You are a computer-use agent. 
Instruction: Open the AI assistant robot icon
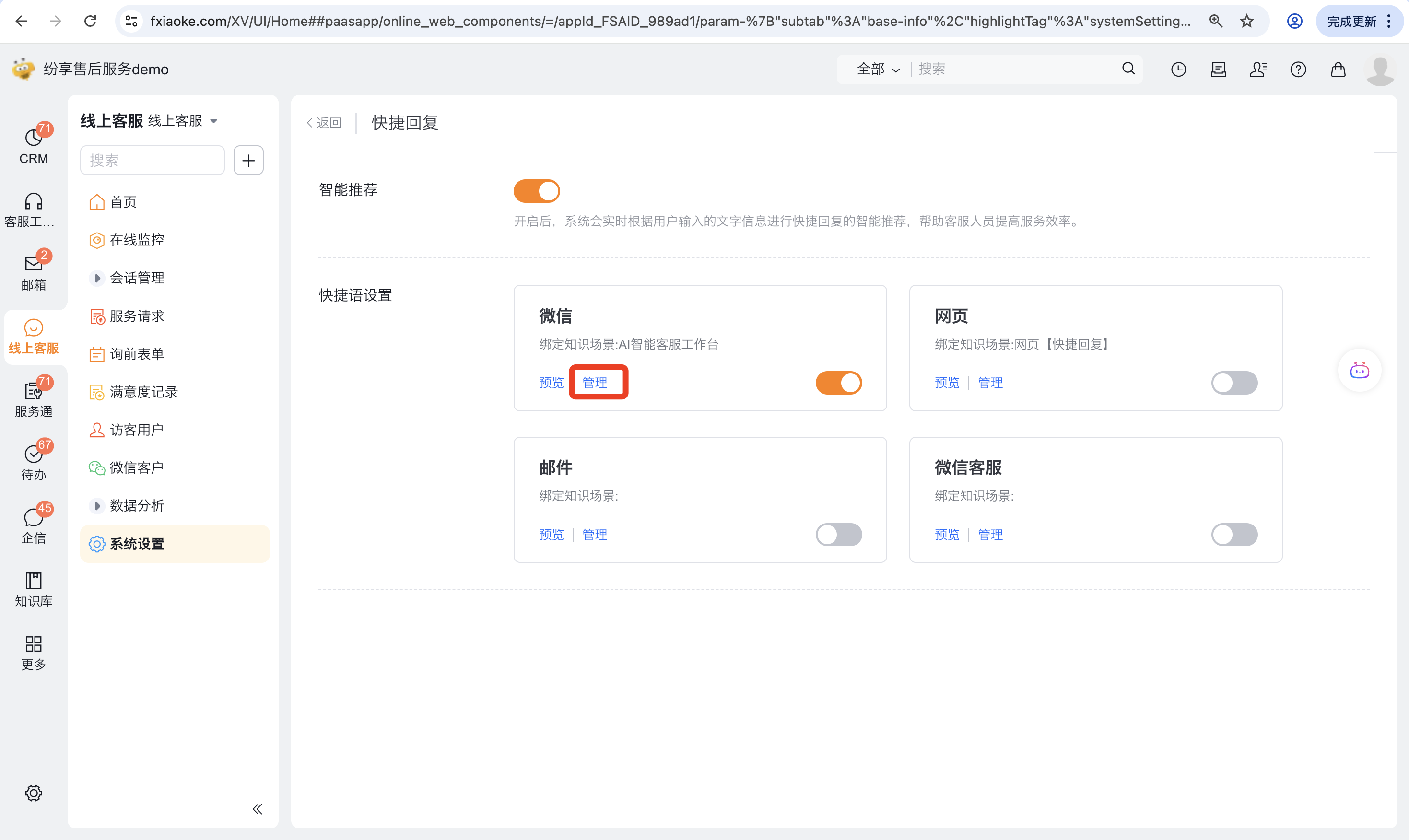coord(1359,371)
